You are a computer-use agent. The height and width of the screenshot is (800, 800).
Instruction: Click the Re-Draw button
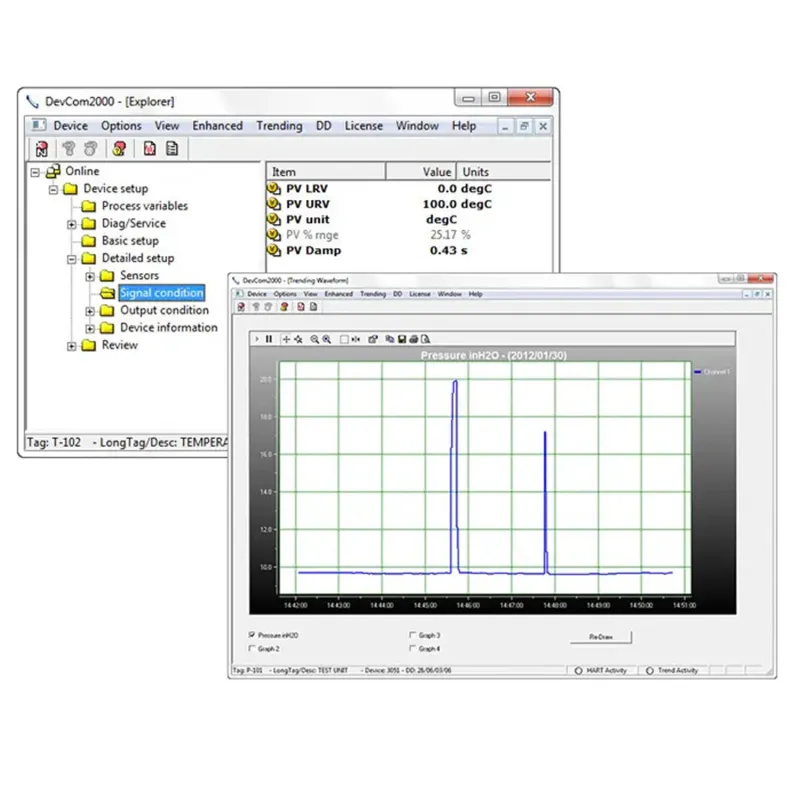click(601, 637)
